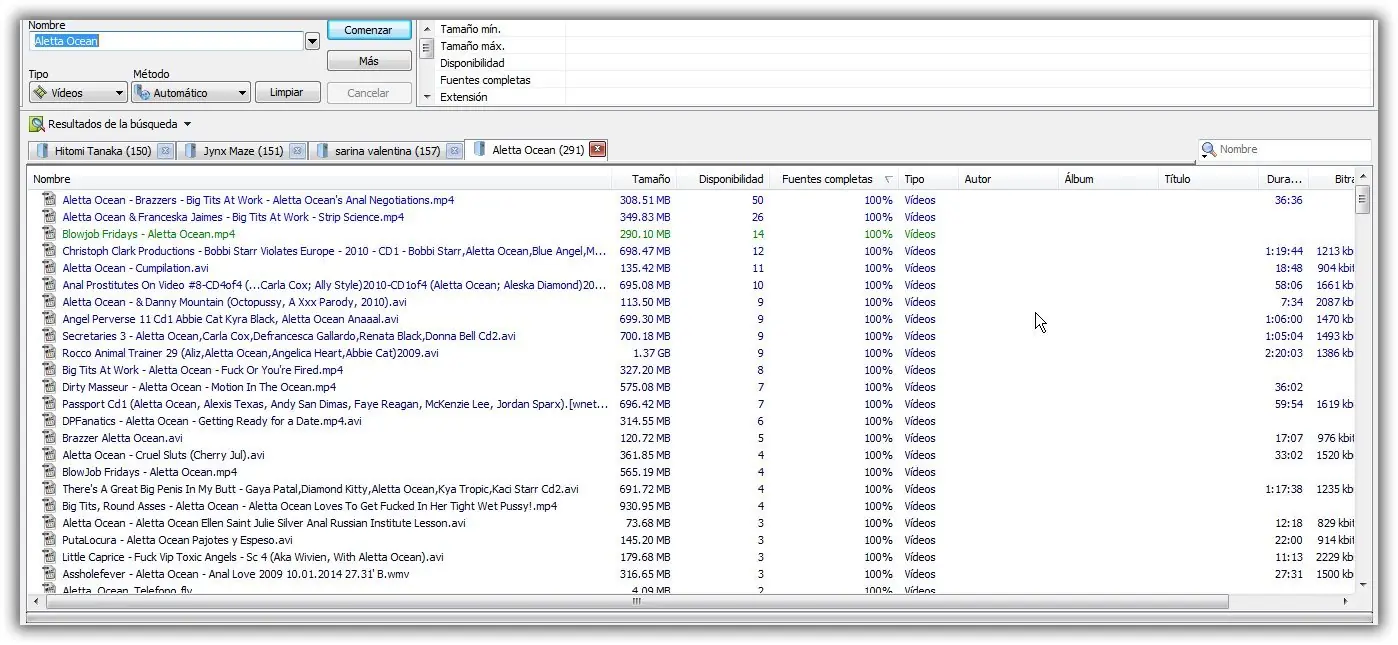
Task: Click the magnifier icon in the filter box
Action: [x=1209, y=149]
